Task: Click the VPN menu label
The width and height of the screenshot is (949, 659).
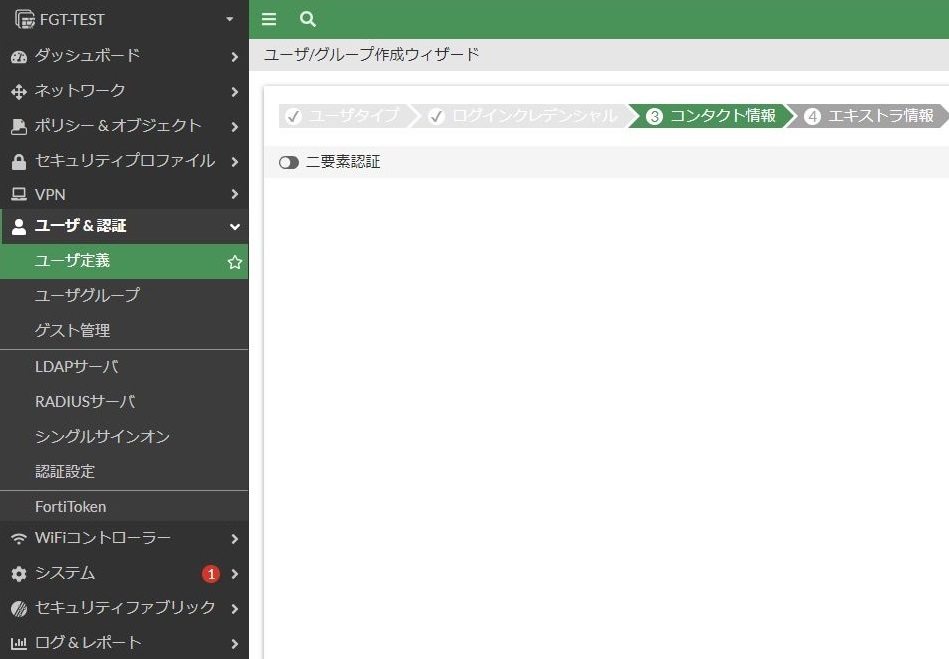Action: point(50,195)
